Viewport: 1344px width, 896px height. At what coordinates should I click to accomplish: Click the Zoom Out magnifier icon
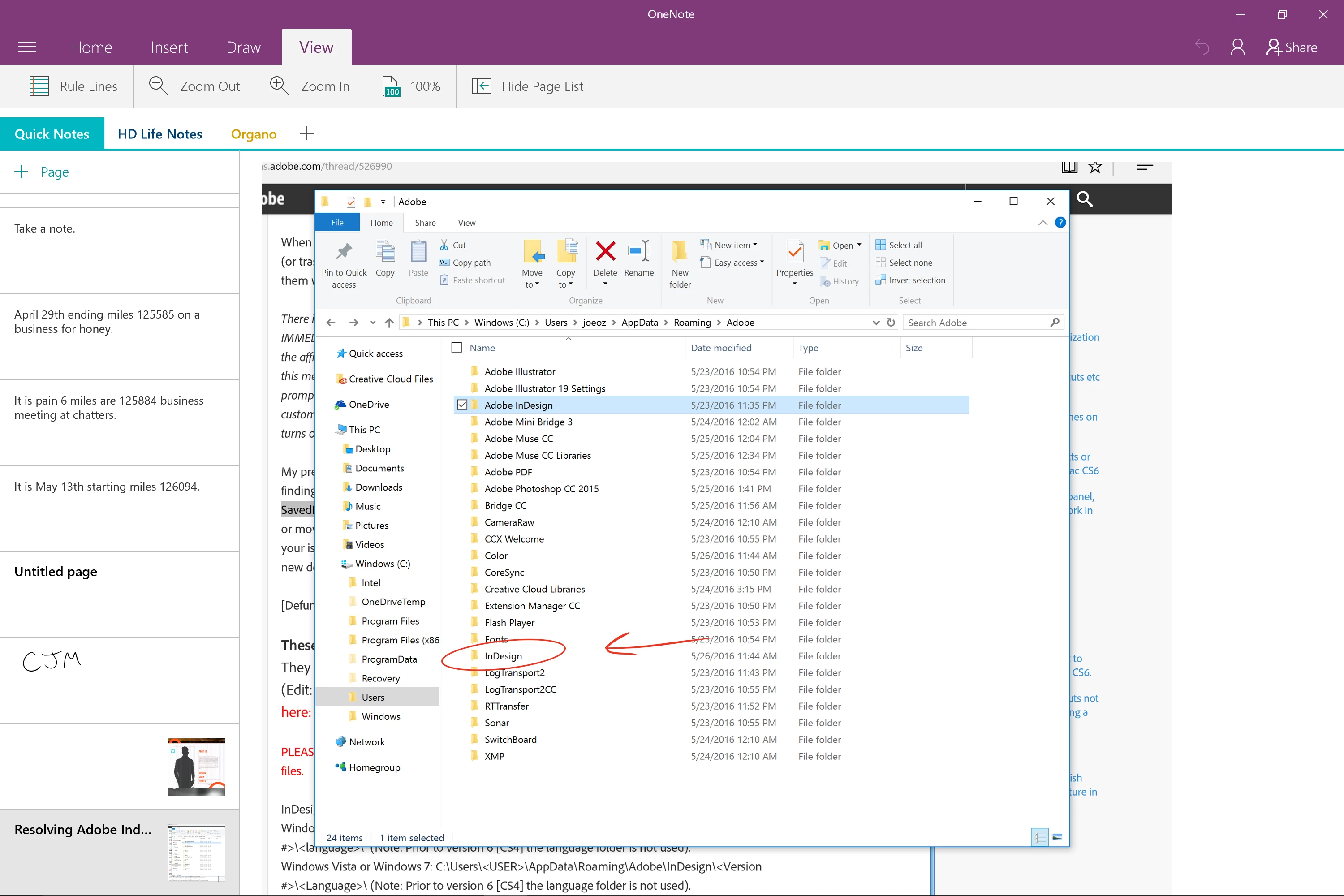[158, 86]
